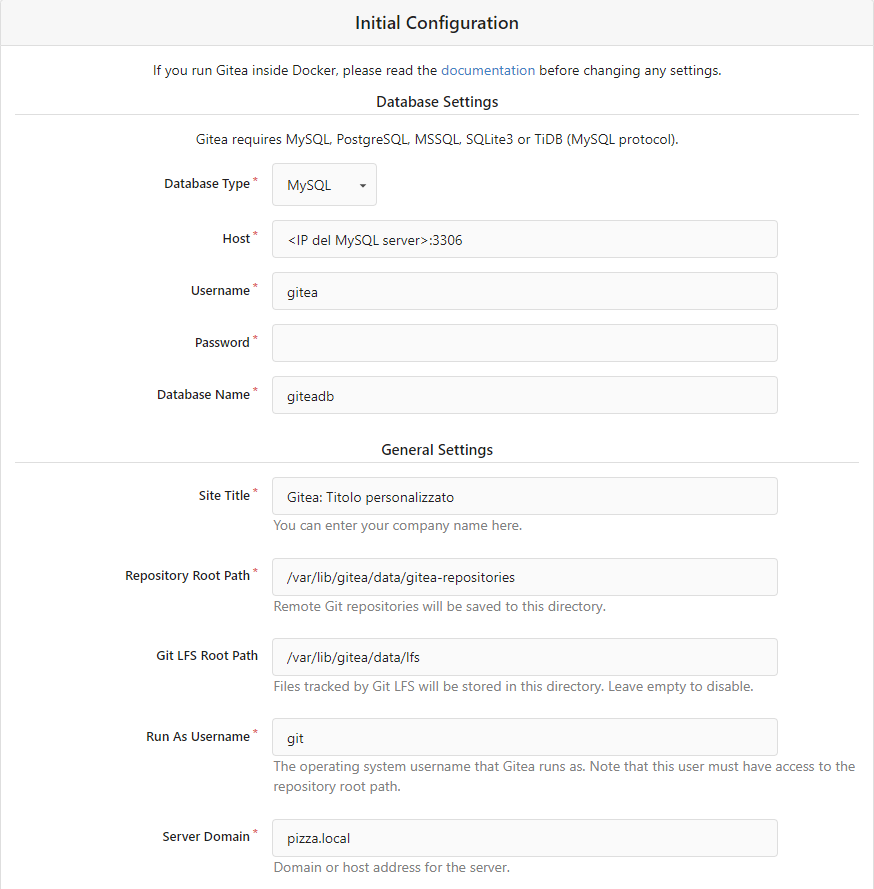874x889 pixels.
Task: Focus the empty Password field
Action: (x=525, y=343)
